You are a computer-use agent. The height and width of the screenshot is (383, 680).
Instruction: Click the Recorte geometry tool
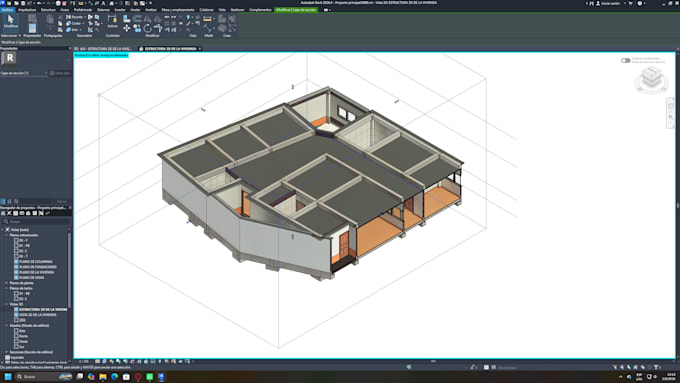(75, 17)
